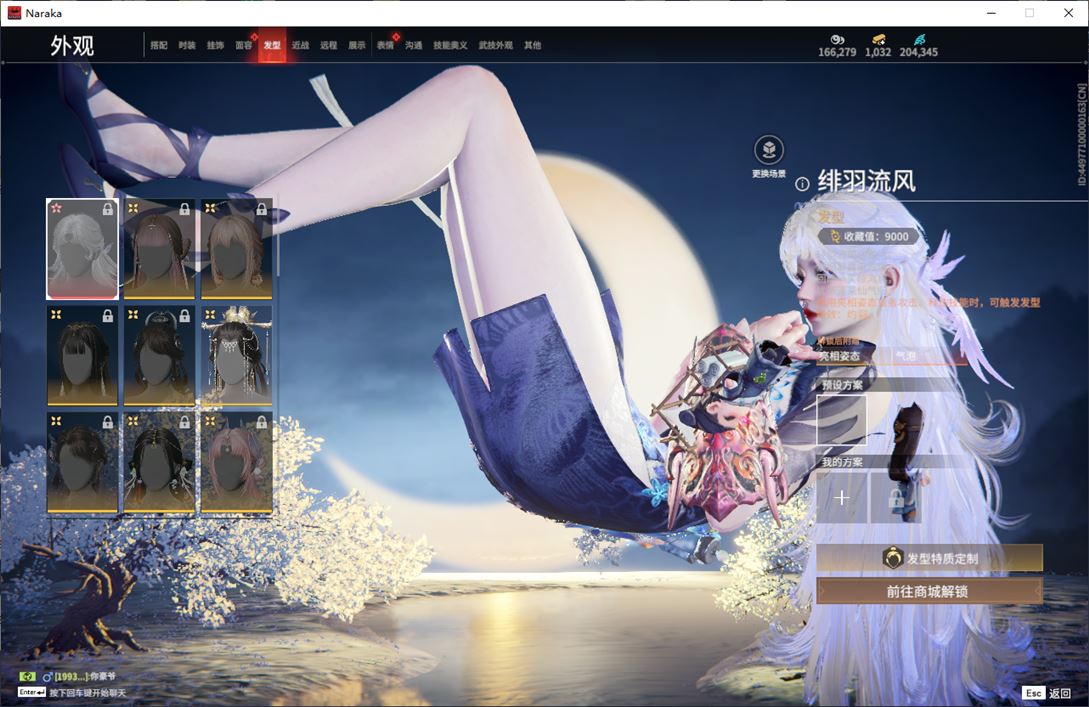Pick the second-row left black bangs hairstyle
This screenshot has height=707, width=1089.
click(x=83, y=355)
